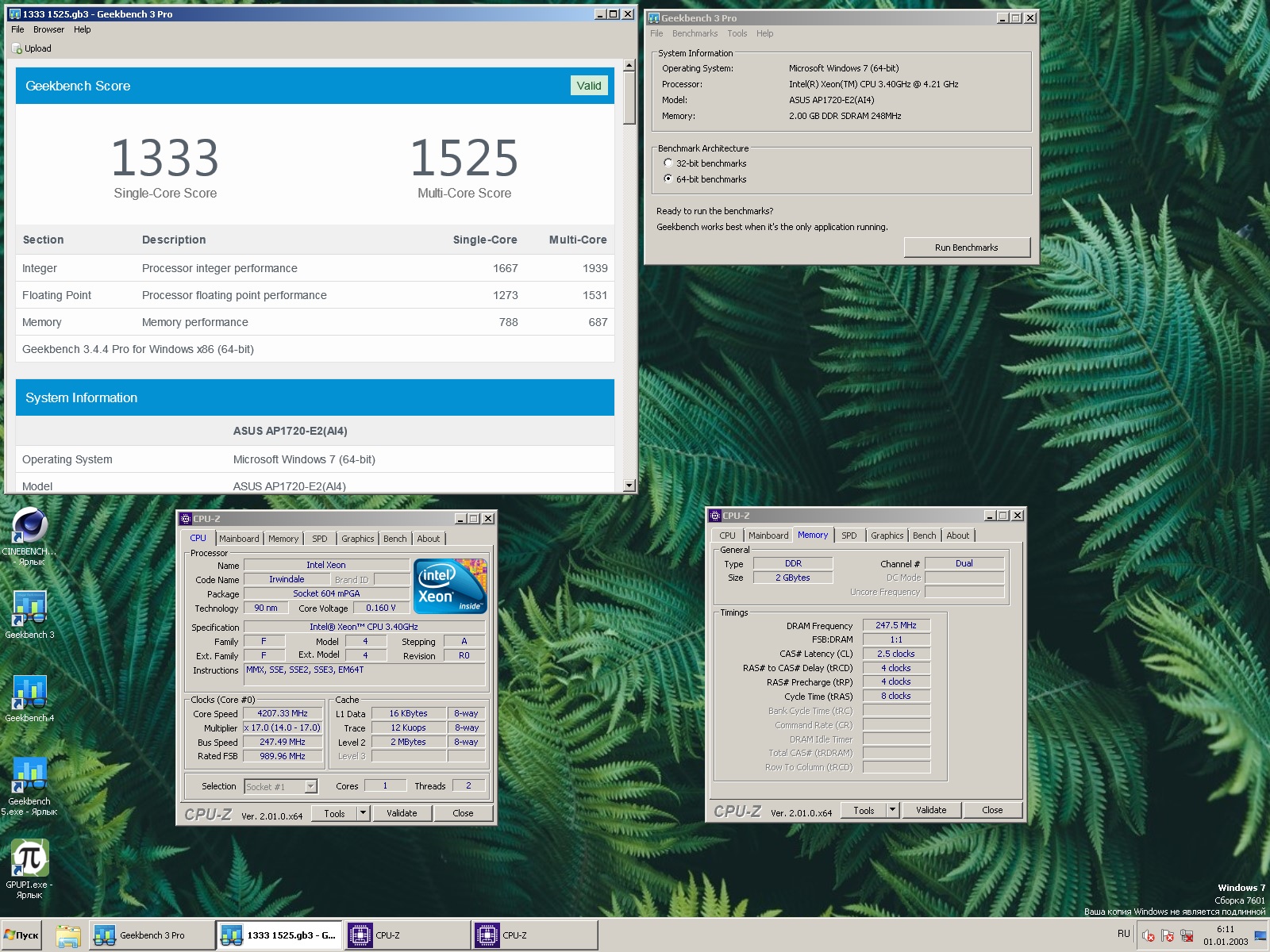
Task: Switch to Bench tab in right CPU-Z window
Action: pos(925,535)
